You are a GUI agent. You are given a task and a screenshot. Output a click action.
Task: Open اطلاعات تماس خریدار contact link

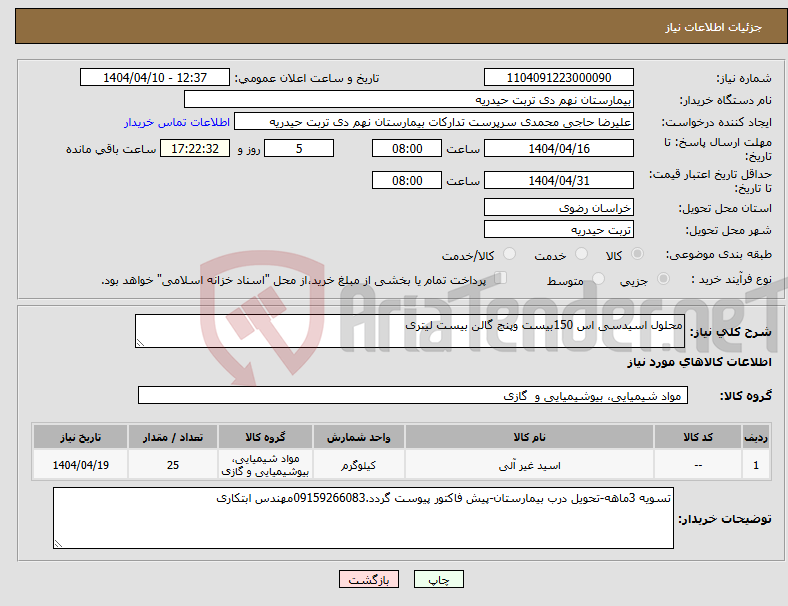pos(177,122)
